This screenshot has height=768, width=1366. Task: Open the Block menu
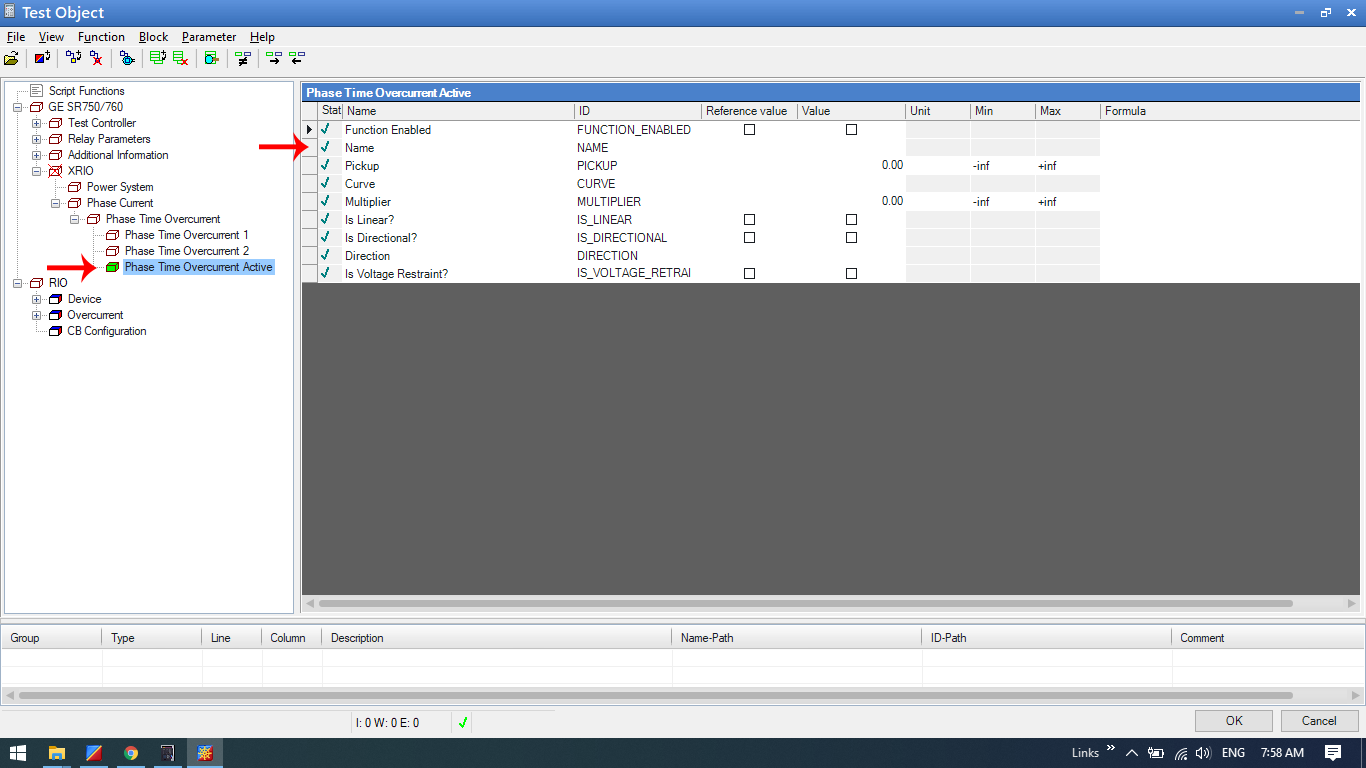click(x=153, y=37)
